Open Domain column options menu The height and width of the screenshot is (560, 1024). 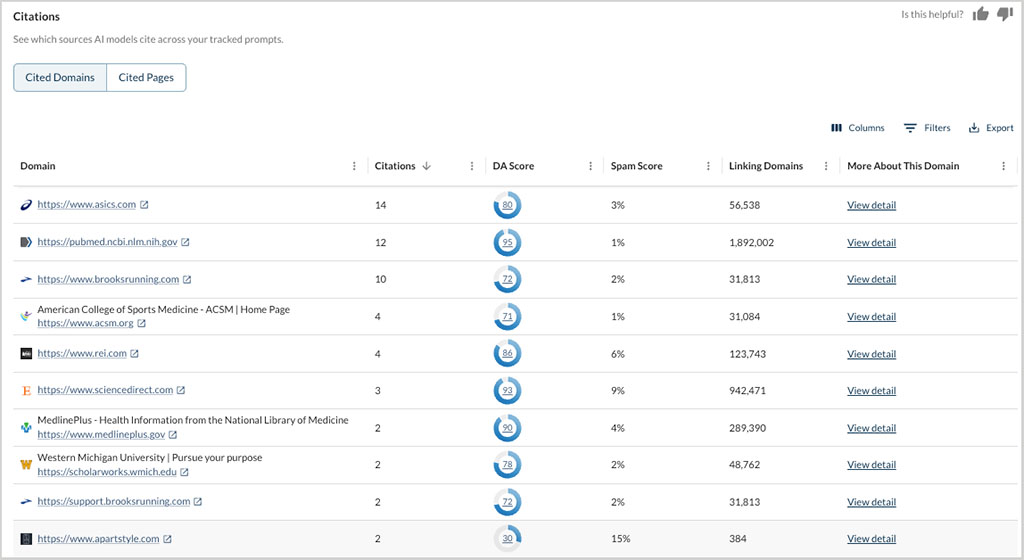click(x=355, y=166)
